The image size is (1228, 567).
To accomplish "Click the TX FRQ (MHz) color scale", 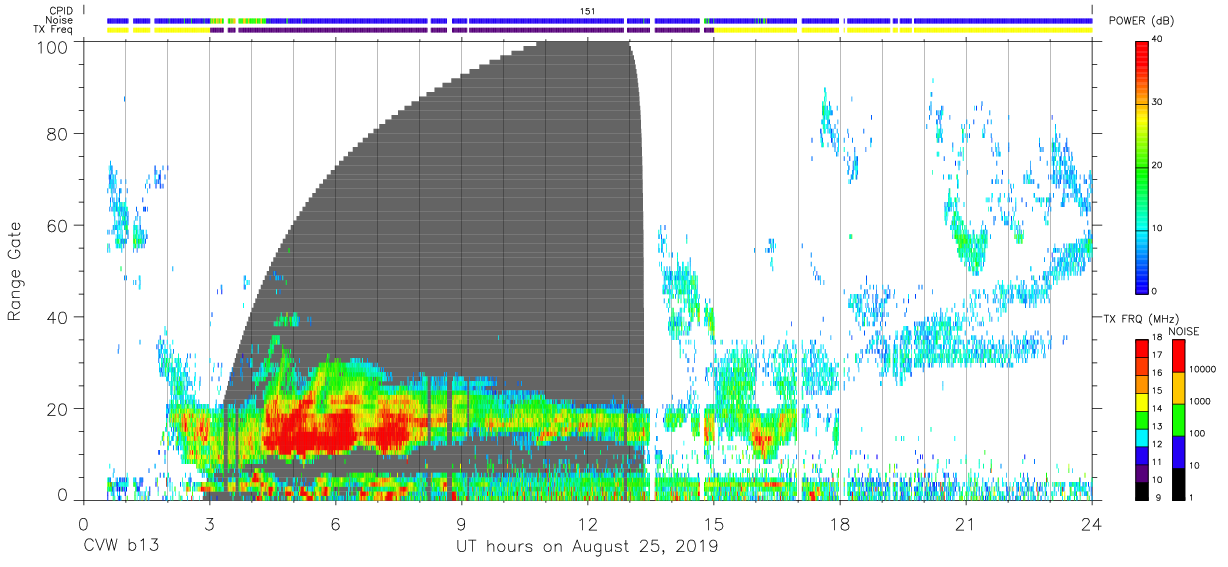I will pyautogui.click(x=1142, y=419).
